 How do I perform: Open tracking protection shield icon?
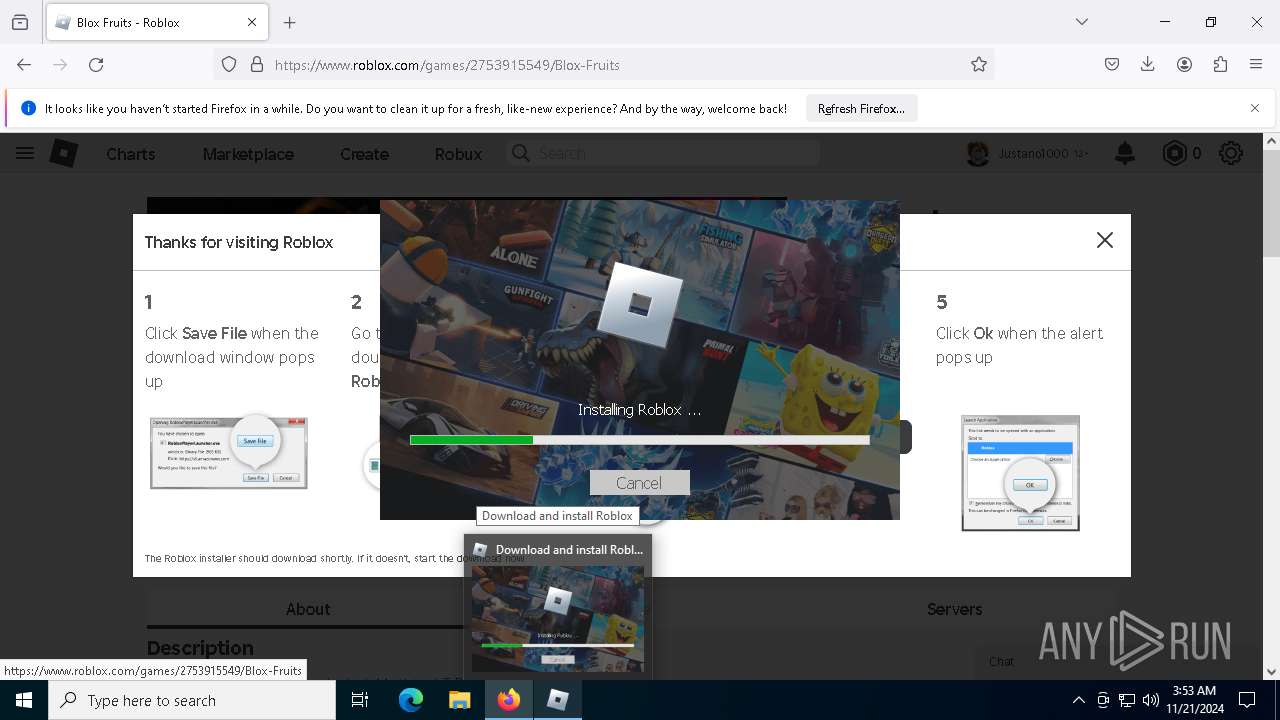point(229,64)
